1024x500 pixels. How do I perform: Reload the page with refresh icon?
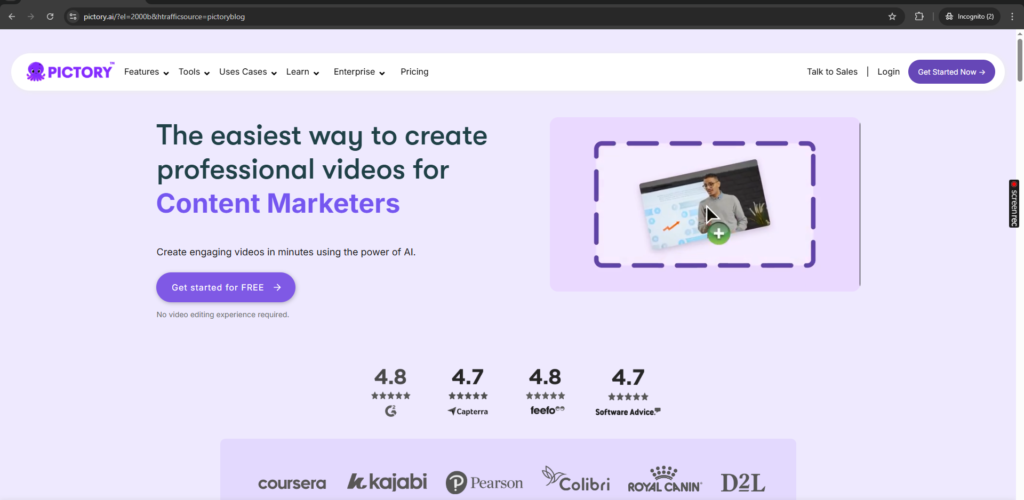50,16
